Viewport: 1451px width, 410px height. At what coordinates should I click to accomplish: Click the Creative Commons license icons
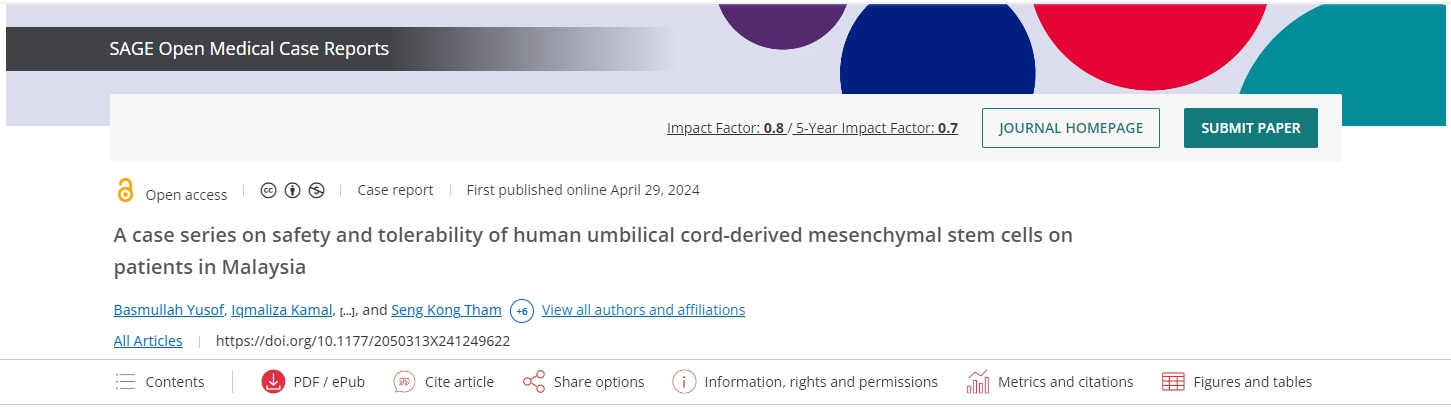click(292, 190)
